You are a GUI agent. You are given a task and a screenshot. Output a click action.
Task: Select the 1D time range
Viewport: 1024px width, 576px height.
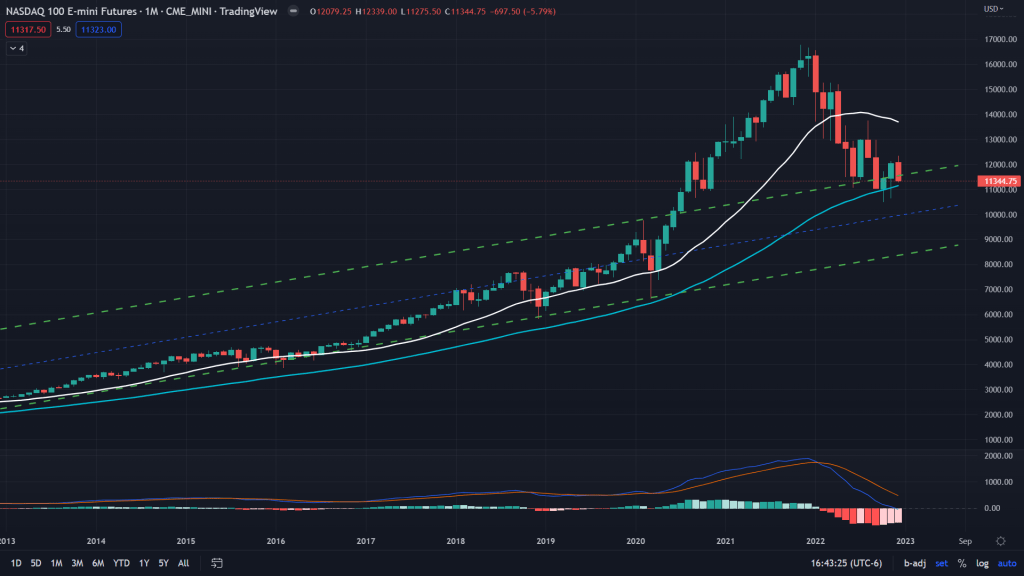point(16,563)
